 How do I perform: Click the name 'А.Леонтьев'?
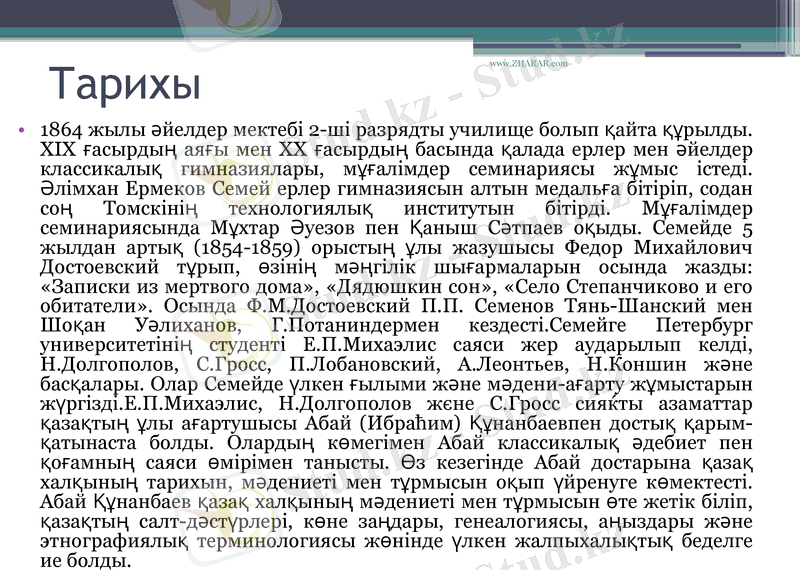pos(512,365)
